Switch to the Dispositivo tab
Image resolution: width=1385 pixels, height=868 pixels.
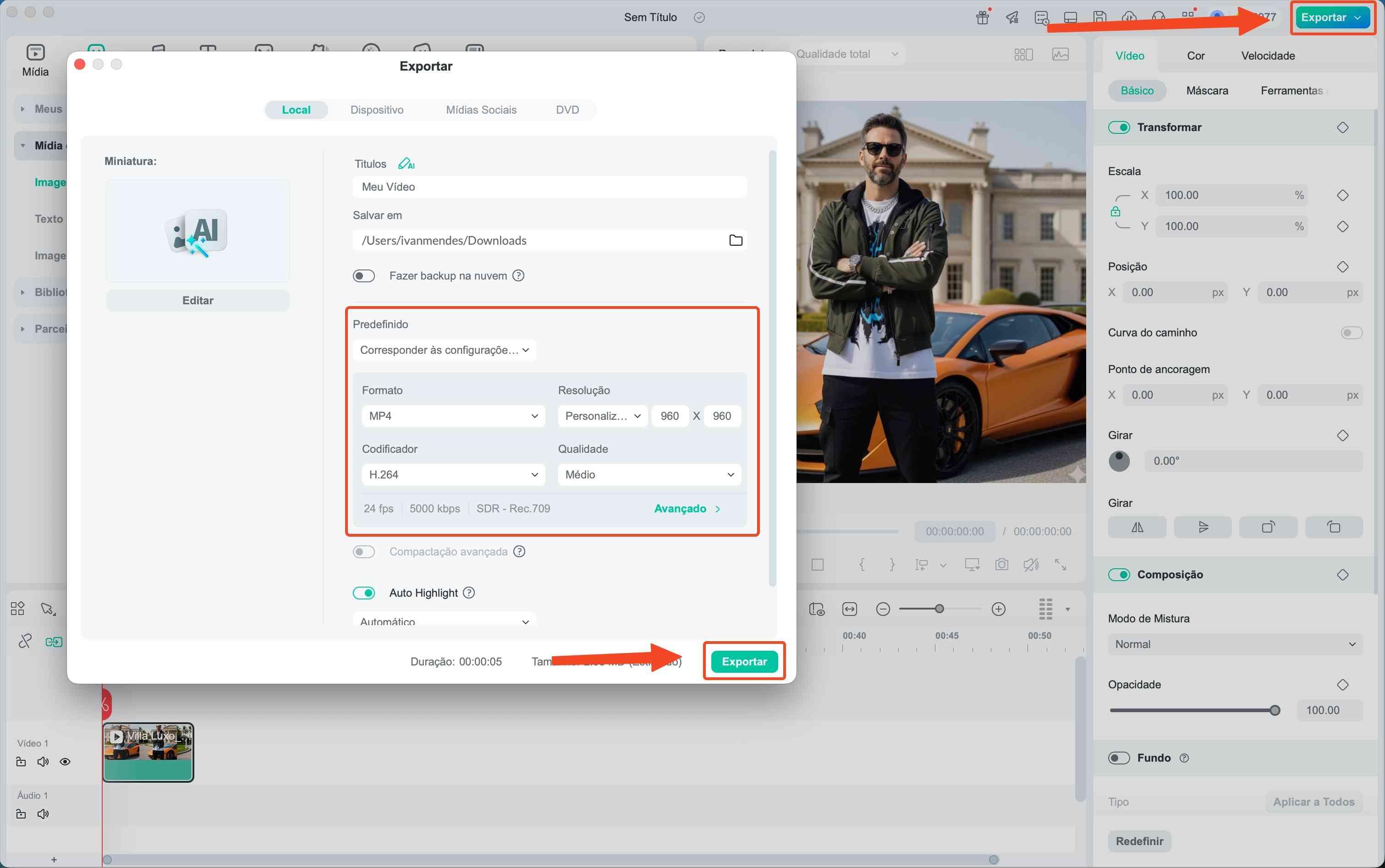(x=377, y=110)
